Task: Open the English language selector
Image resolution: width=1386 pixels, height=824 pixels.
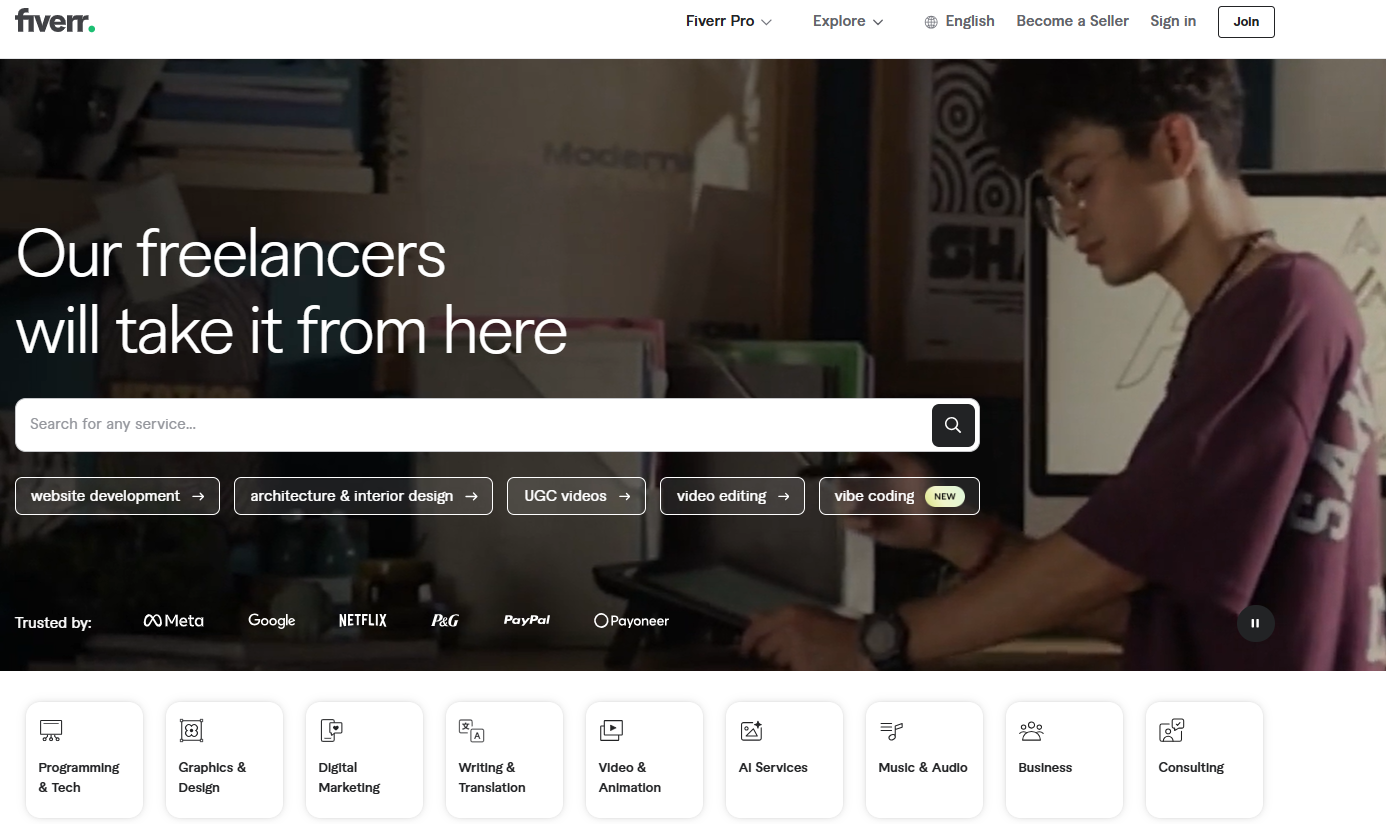Action: point(959,21)
